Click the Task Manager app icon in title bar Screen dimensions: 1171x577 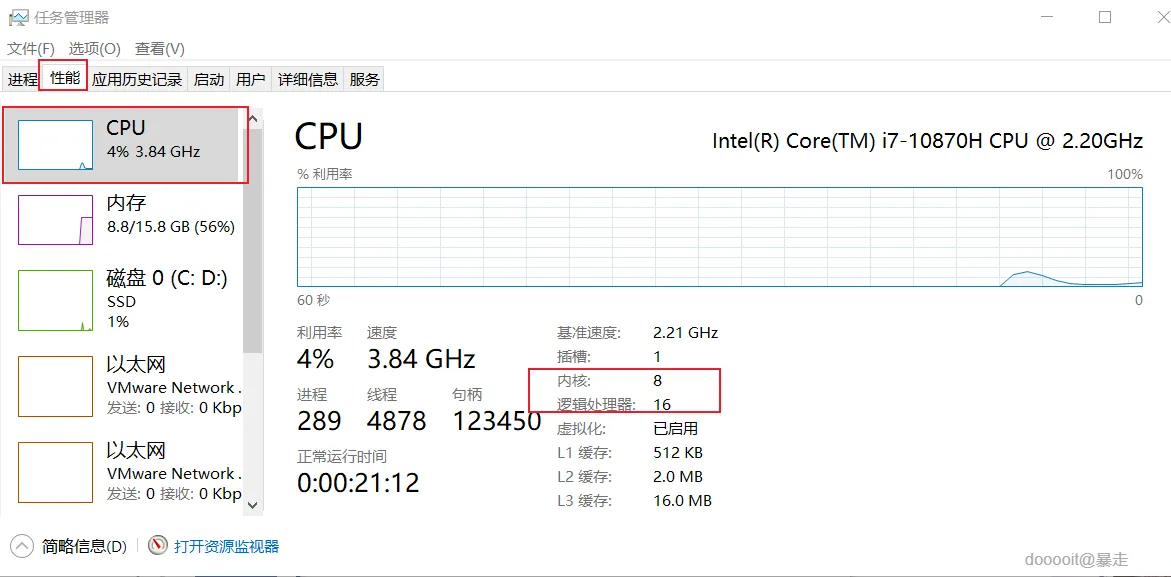tap(18, 17)
